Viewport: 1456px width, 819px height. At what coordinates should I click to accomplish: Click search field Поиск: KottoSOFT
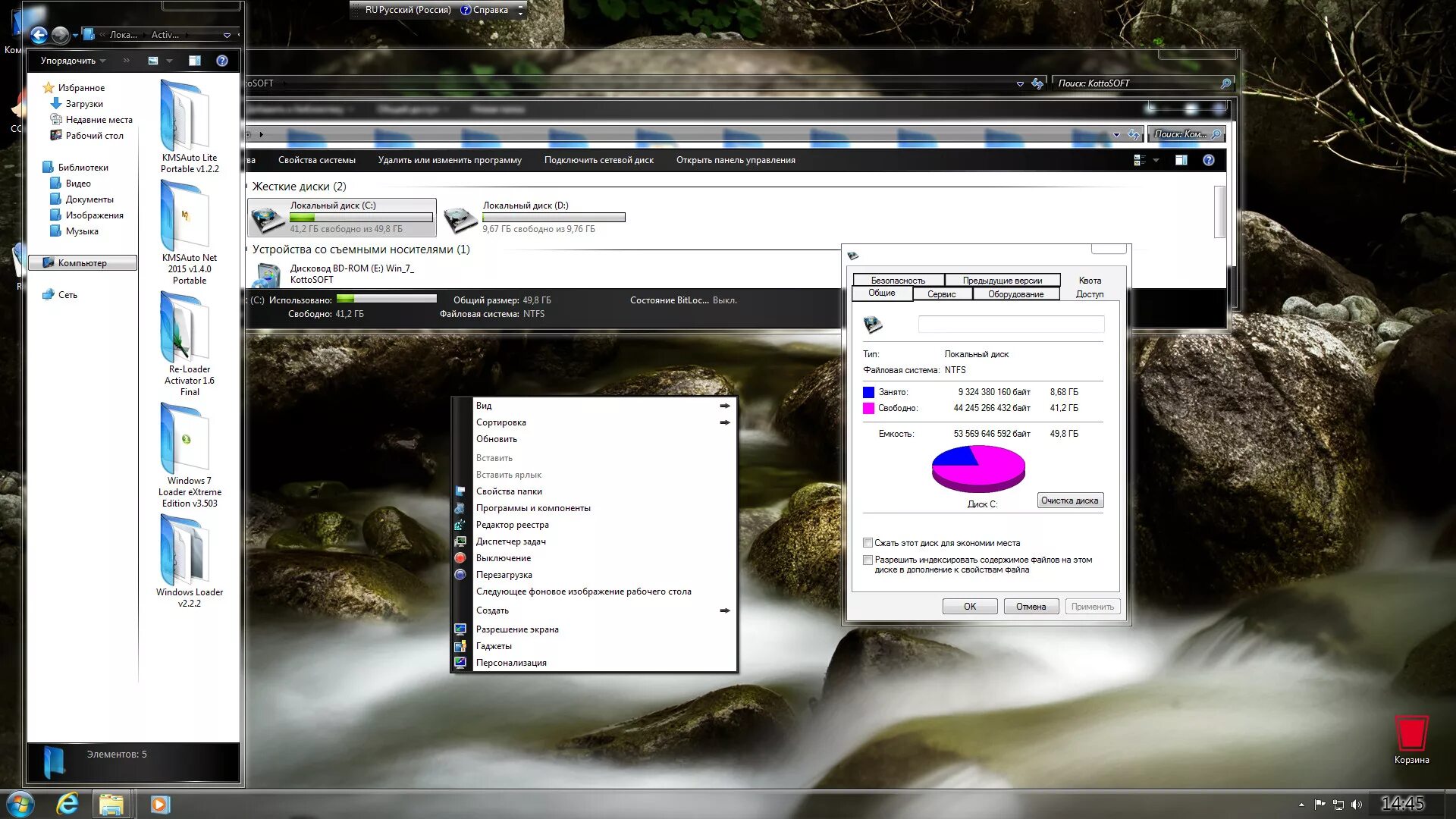pos(1142,83)
